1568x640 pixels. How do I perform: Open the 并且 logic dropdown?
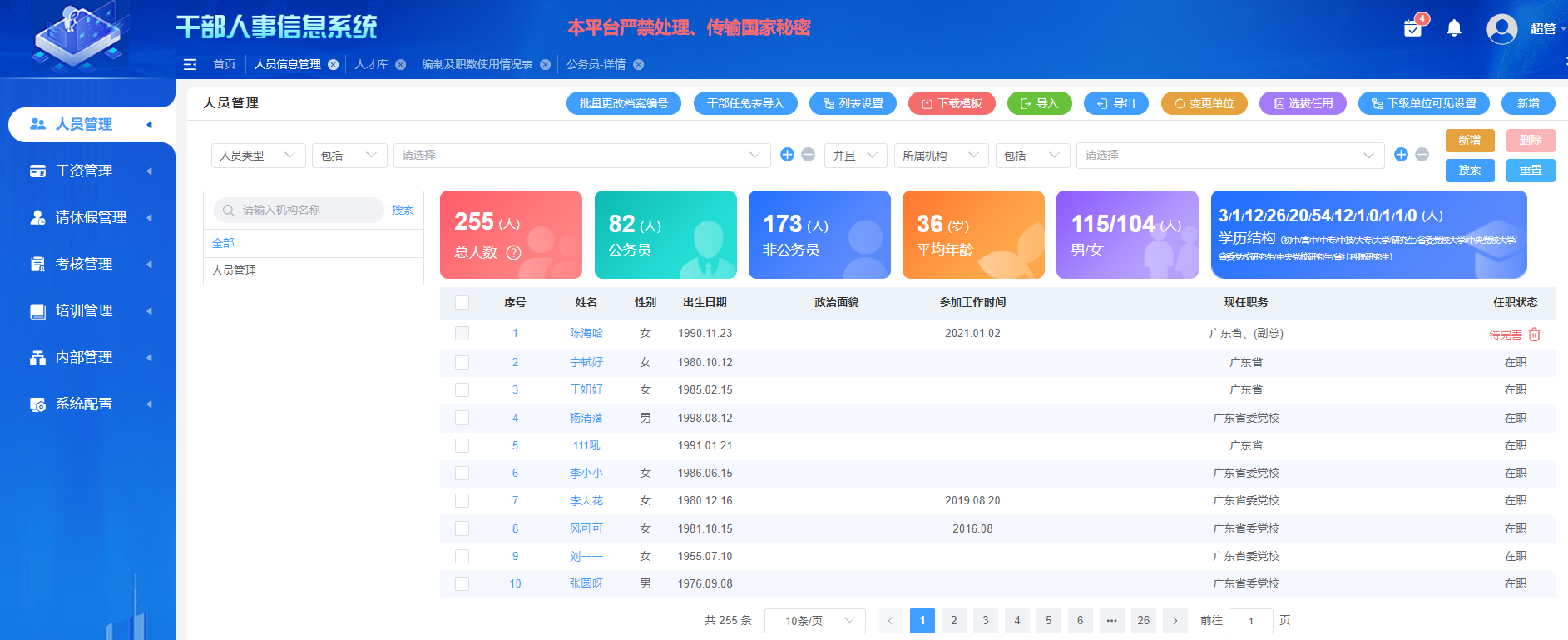coord(855,155)
